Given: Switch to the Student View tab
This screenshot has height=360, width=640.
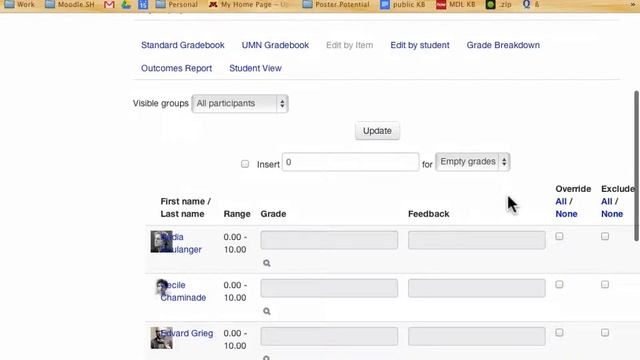Looking at the screenshot, I should click(255, 68).
